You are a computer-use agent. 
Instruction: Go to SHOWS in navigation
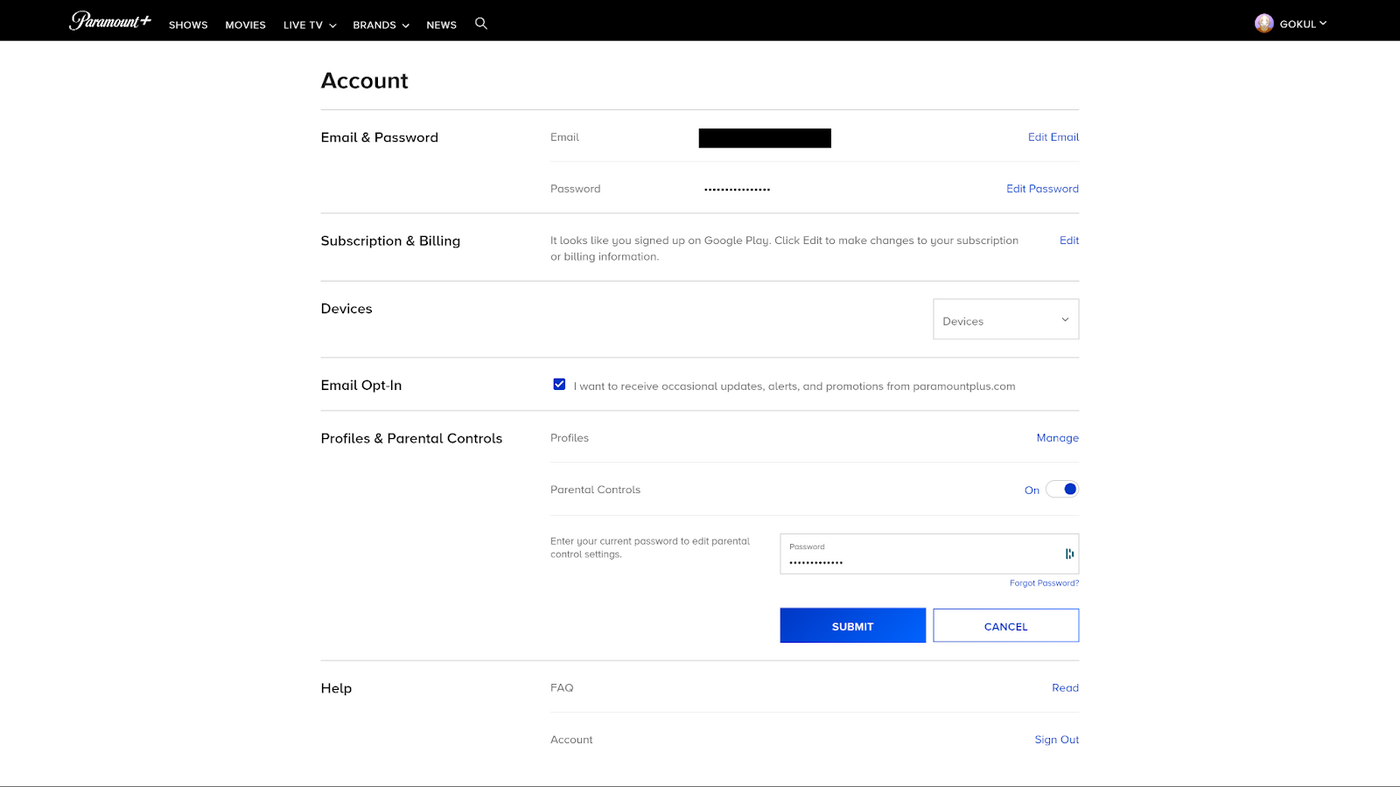coord(188,25)
